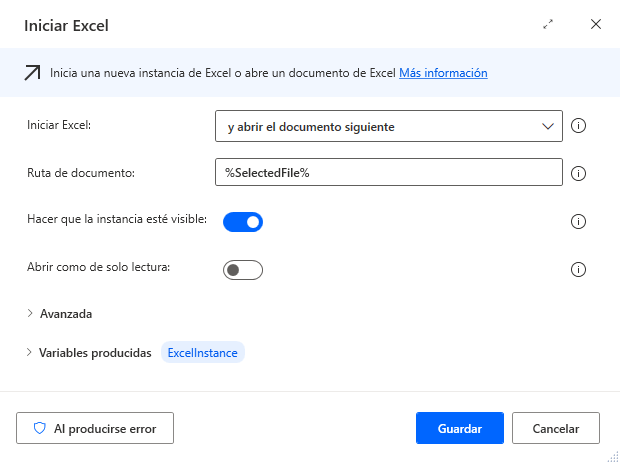This screenshot has width=620, height=464.
Task: Click the Ruta de documento label
Action: (x=81, y=173)
